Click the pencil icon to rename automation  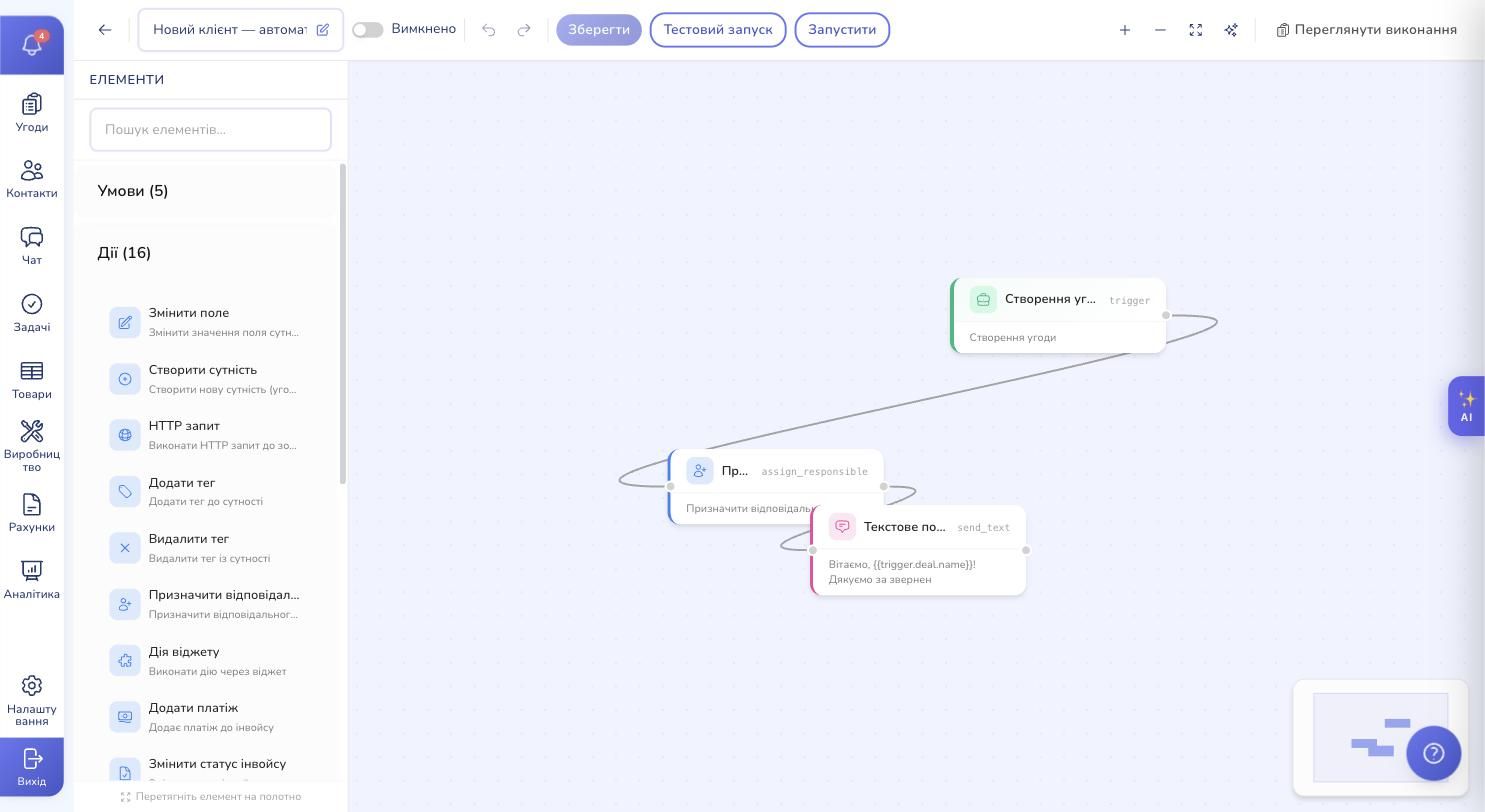tap(323, 30)
